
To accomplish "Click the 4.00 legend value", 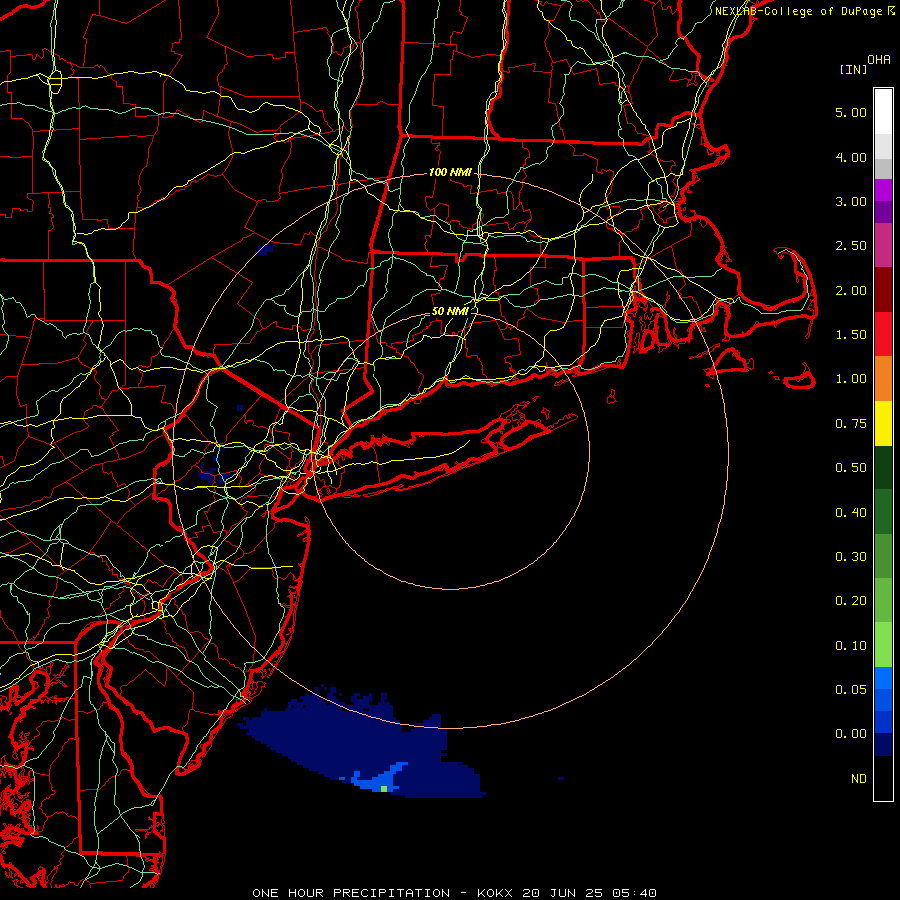I will [851, 157].
